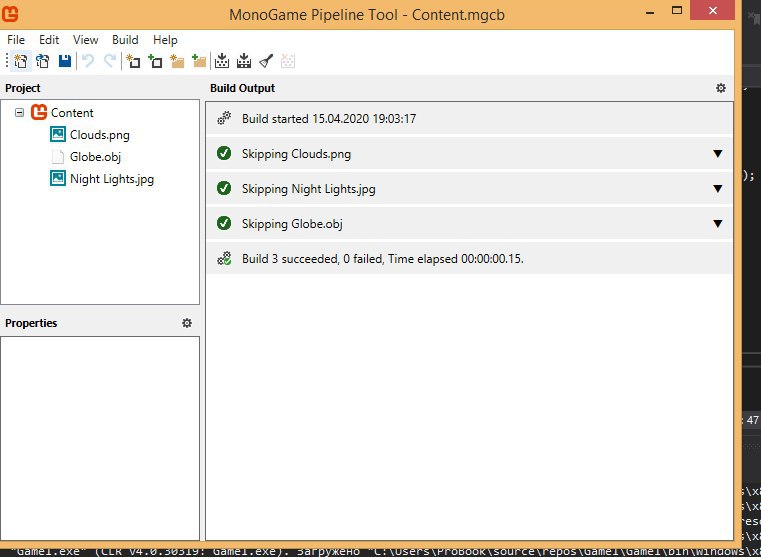
Task: Click the Skipping Clouds.png output text
Action: (x=296, y=154)
